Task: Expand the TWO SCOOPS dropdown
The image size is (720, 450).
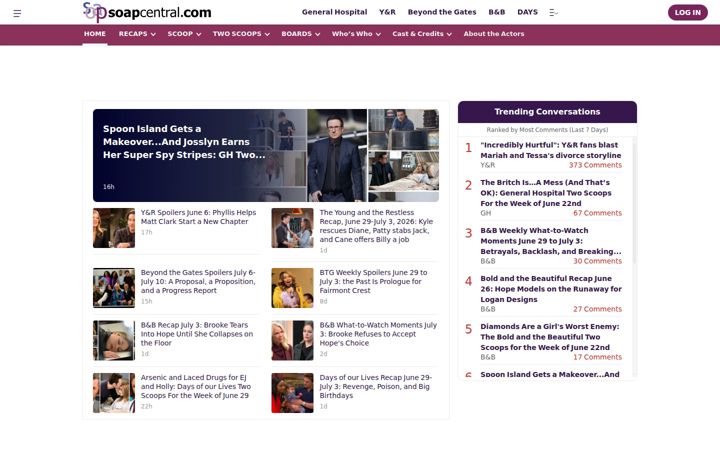Action: coord(241,34)
